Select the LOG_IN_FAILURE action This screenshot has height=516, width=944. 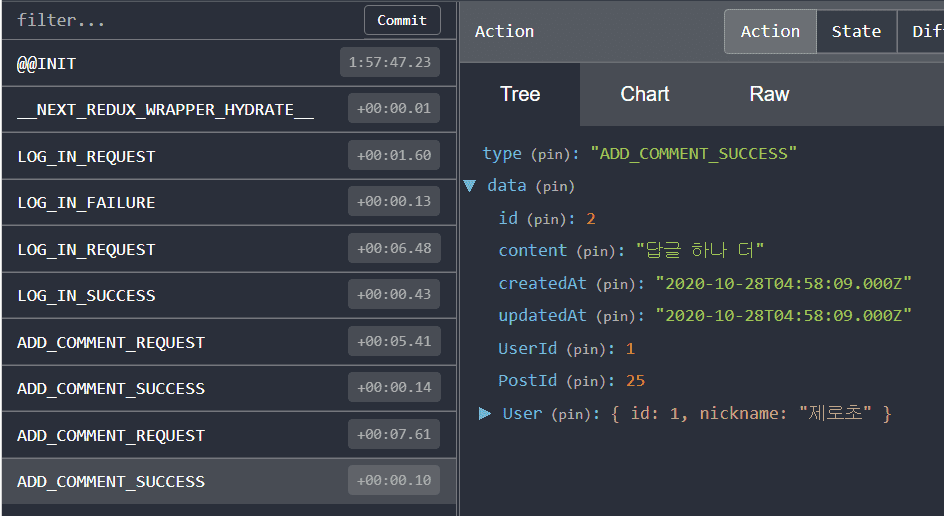click(229, 202)
